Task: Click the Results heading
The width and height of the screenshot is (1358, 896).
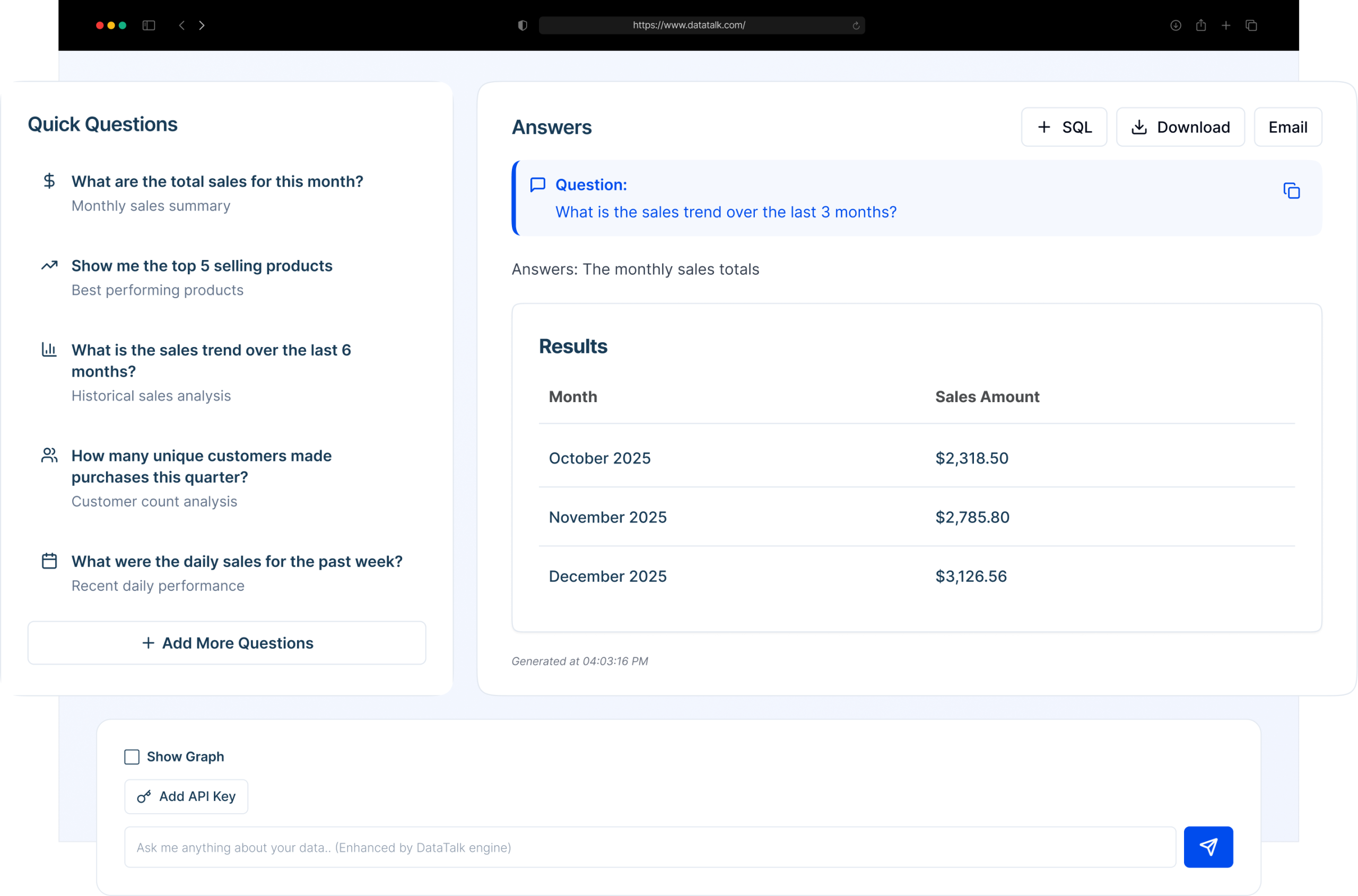Action: tap(572, 346)
